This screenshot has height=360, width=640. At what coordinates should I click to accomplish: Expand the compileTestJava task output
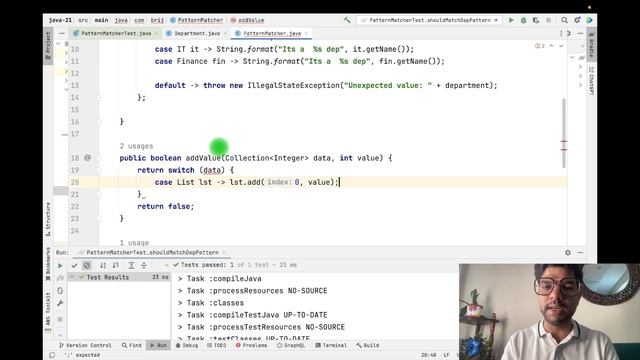(x=180, y=315)
